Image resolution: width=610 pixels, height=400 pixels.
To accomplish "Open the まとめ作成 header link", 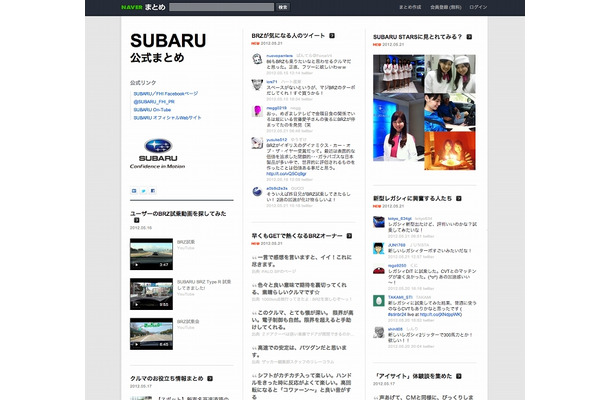I will pyautogui.click(x=410, y=7).
